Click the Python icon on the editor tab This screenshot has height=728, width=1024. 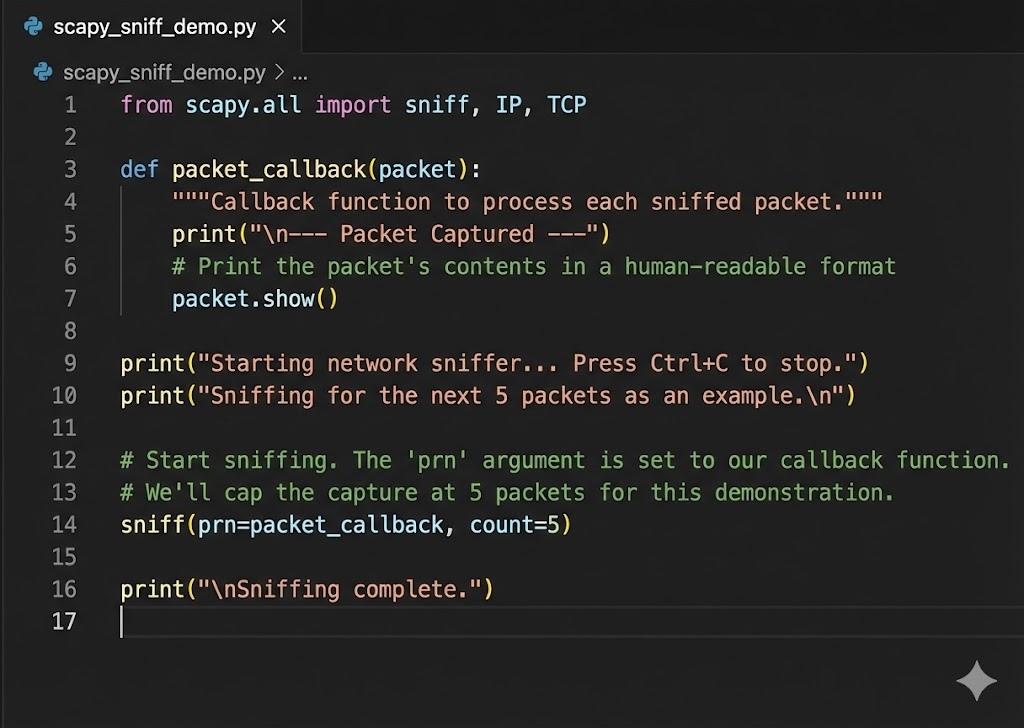coord(33,27)
